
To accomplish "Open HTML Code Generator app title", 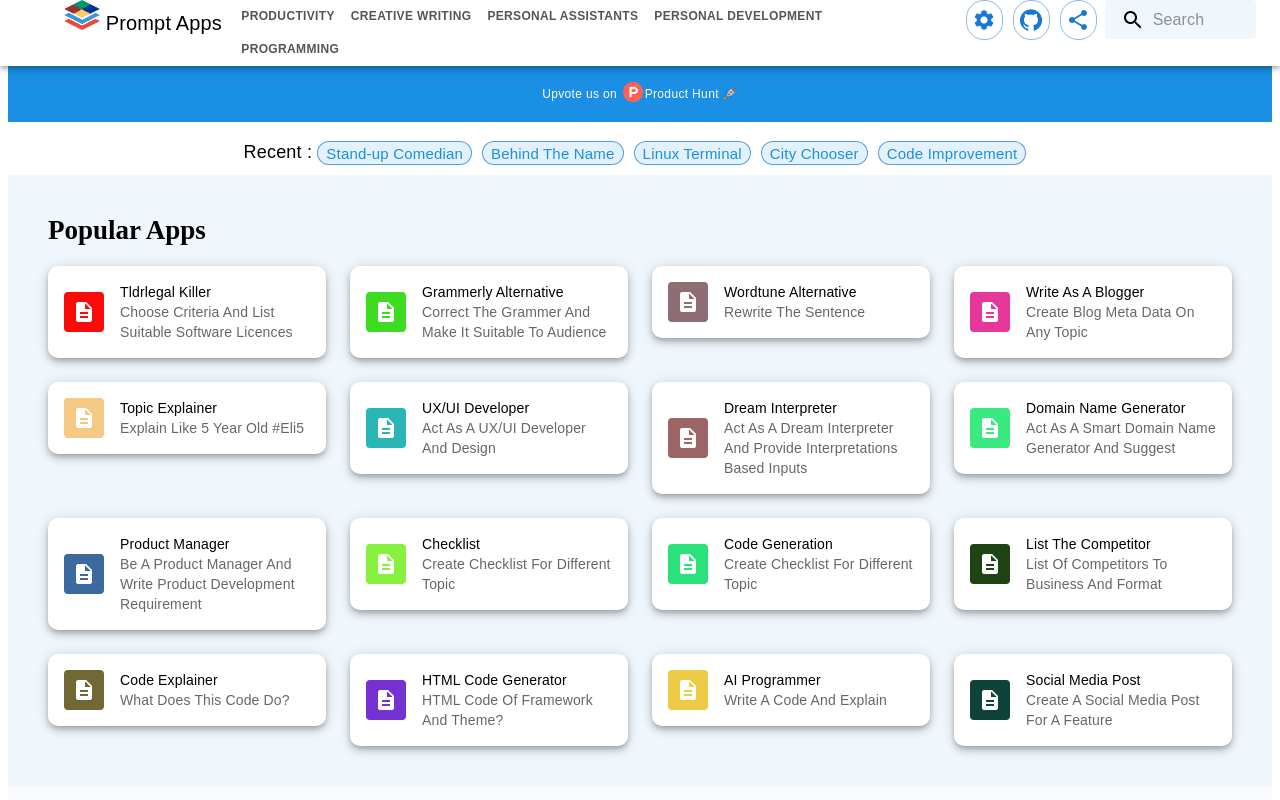I will click(x=494, y=680).
